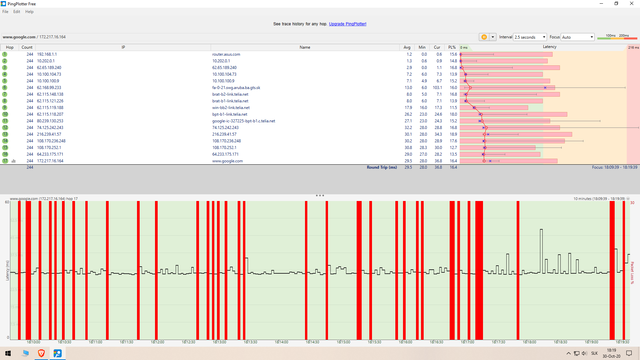640x360 pixels.
Task: Click the hop 6 green circle icon
Action: tap(5, 88)
